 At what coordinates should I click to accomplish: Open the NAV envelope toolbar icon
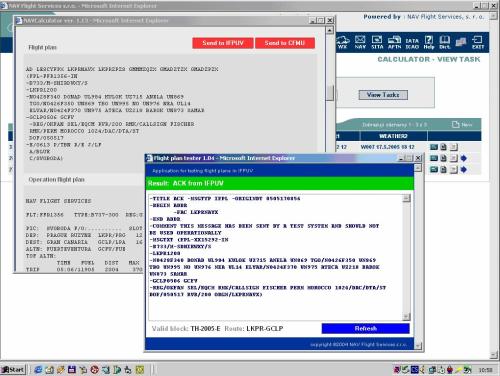[360, 43]
